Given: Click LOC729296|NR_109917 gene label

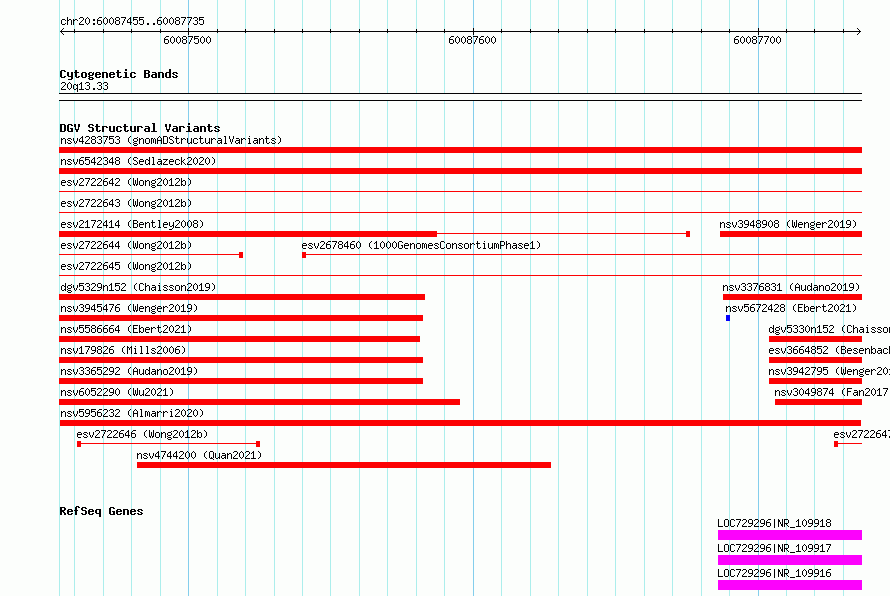Looking at the screenshot, I should (774, 548).
